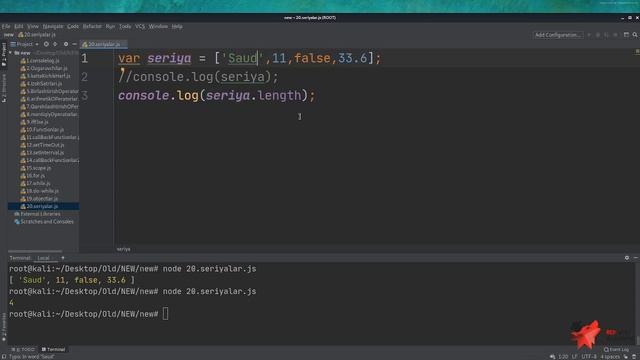The image size is (640, 360).
Task: Click the 4 spaces indent status widget
Action: click(610, 357)
